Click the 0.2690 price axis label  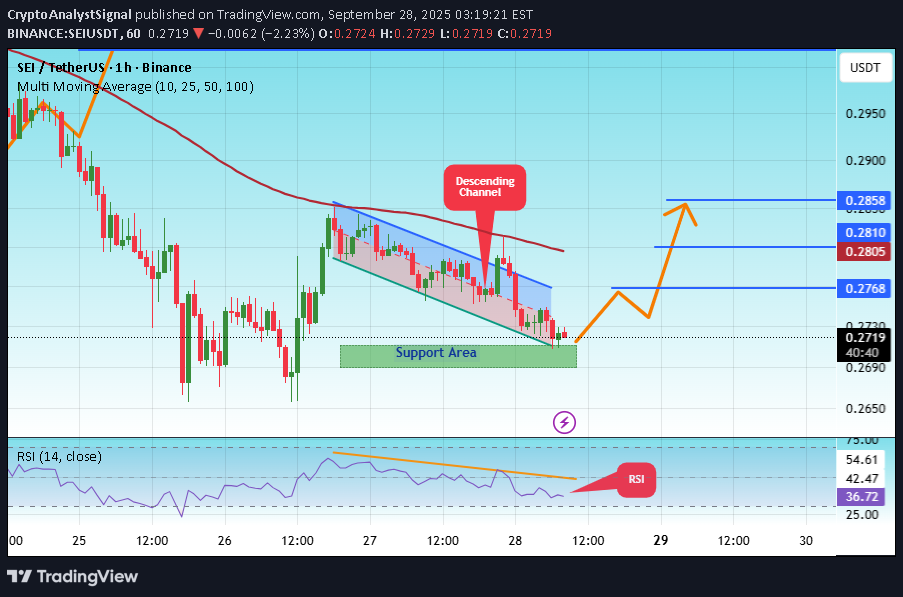pos(865,367)
